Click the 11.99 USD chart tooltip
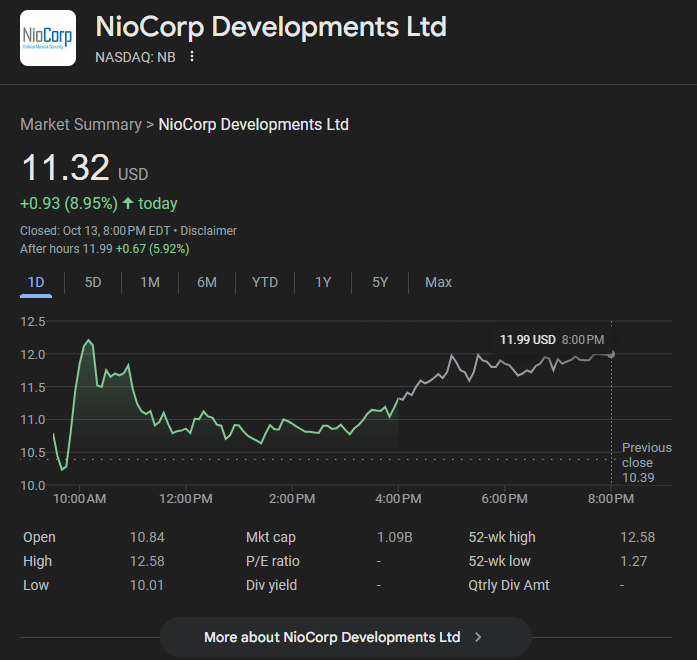This screenshot has height=660, width=697. click(x=552, y=340)
